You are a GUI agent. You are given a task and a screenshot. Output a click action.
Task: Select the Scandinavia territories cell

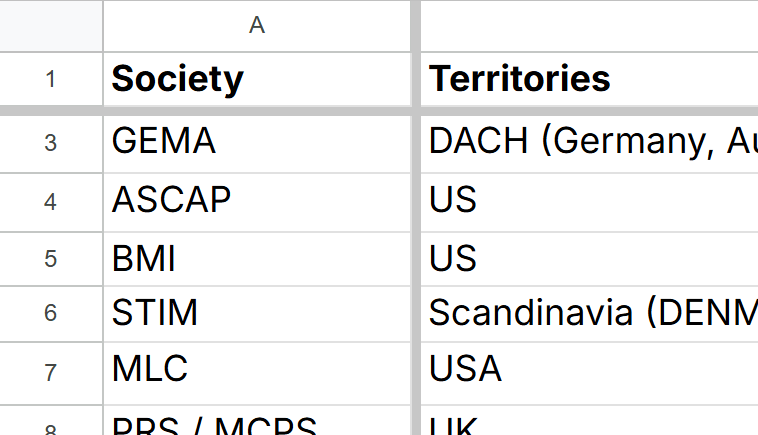[x=589, y=314]
